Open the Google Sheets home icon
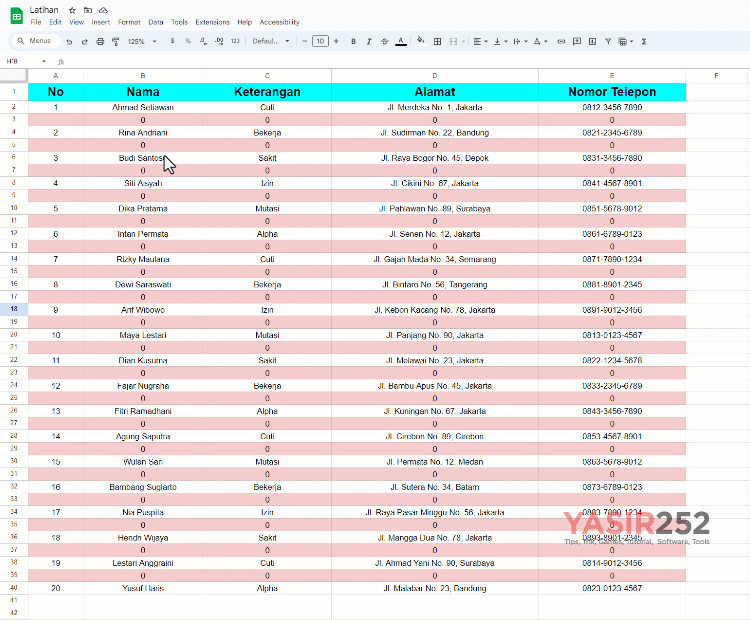Image resolution: width=750 pixels, height=620 pixels. [17, 16]
